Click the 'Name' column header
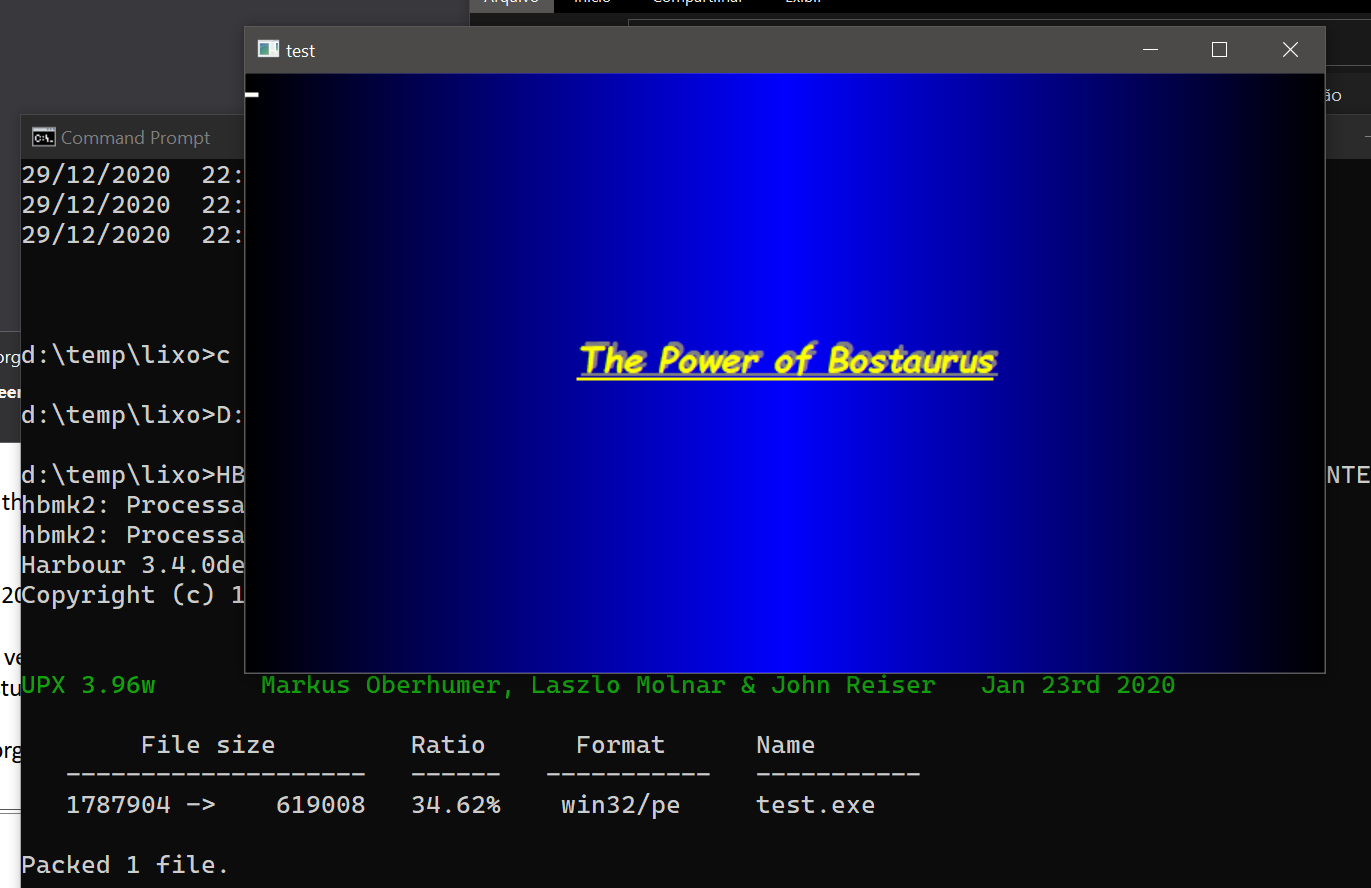The image size is (1371, 888). (786, 745)
